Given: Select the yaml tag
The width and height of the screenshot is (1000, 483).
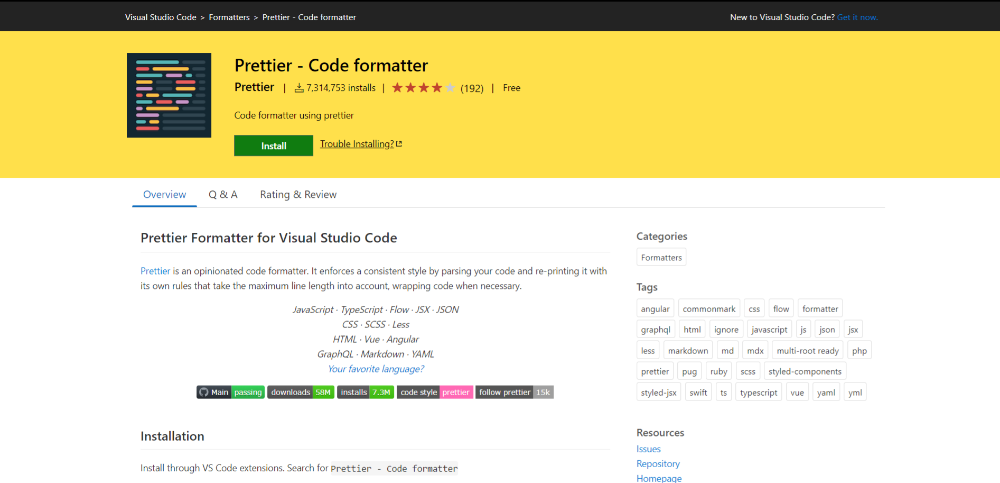Looking at the screenshot, I should (827, 392).
